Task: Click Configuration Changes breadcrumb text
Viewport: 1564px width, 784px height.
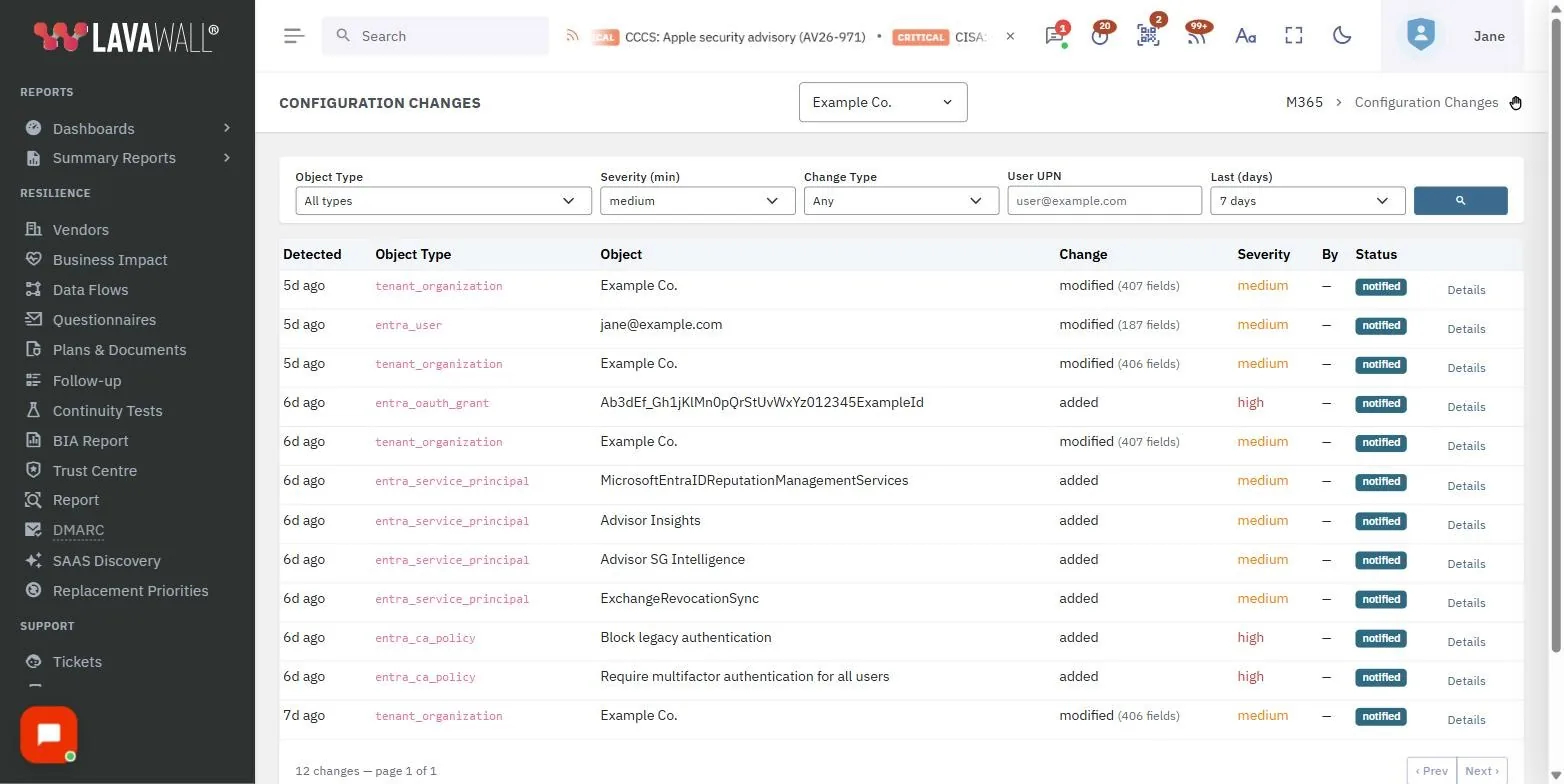Action: tap(1426, 102)
